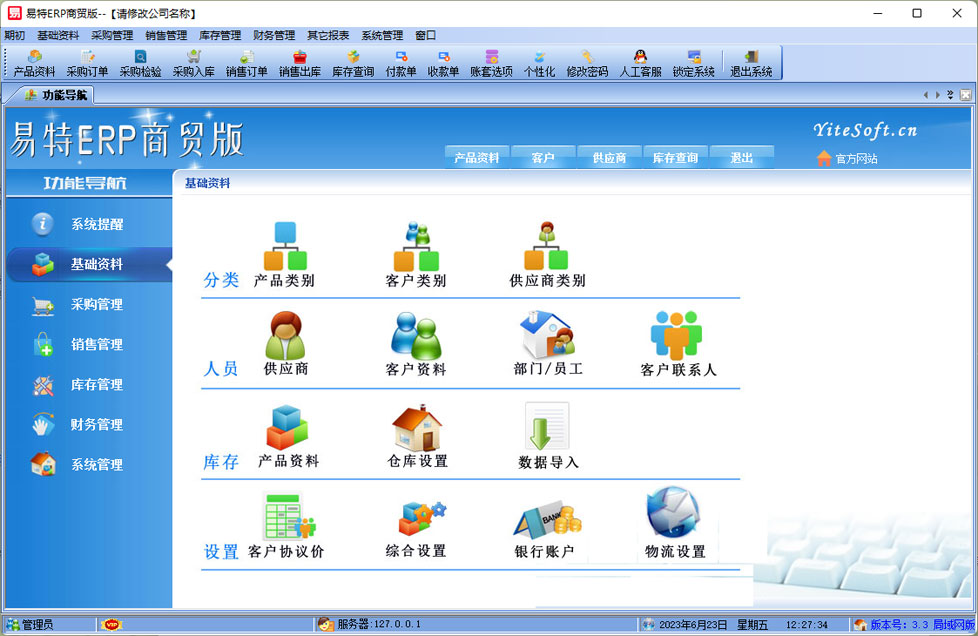Viewport: 978px width, 636px height.
Task: Open 产品类别 category icon
Action: click(x=284, y=248)
